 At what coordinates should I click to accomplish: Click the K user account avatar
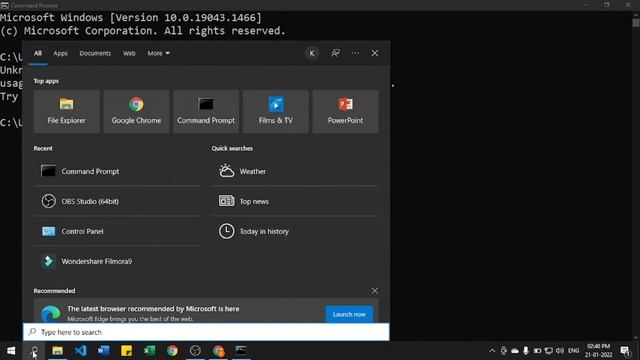[x=312, y=53]
